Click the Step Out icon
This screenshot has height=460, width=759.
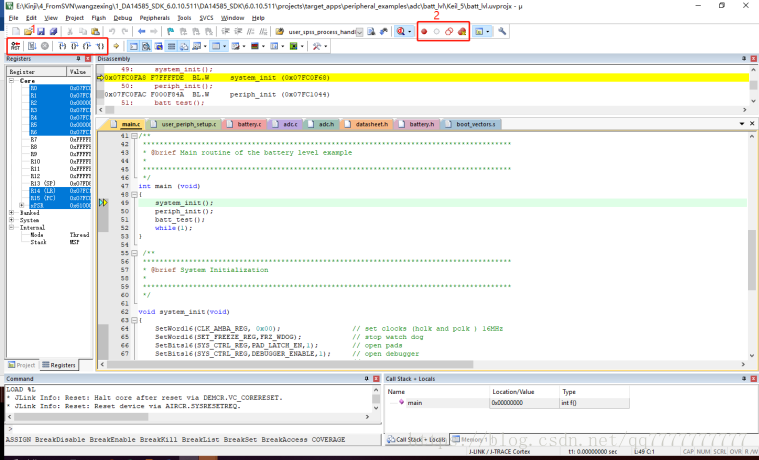tap(87, 46)
